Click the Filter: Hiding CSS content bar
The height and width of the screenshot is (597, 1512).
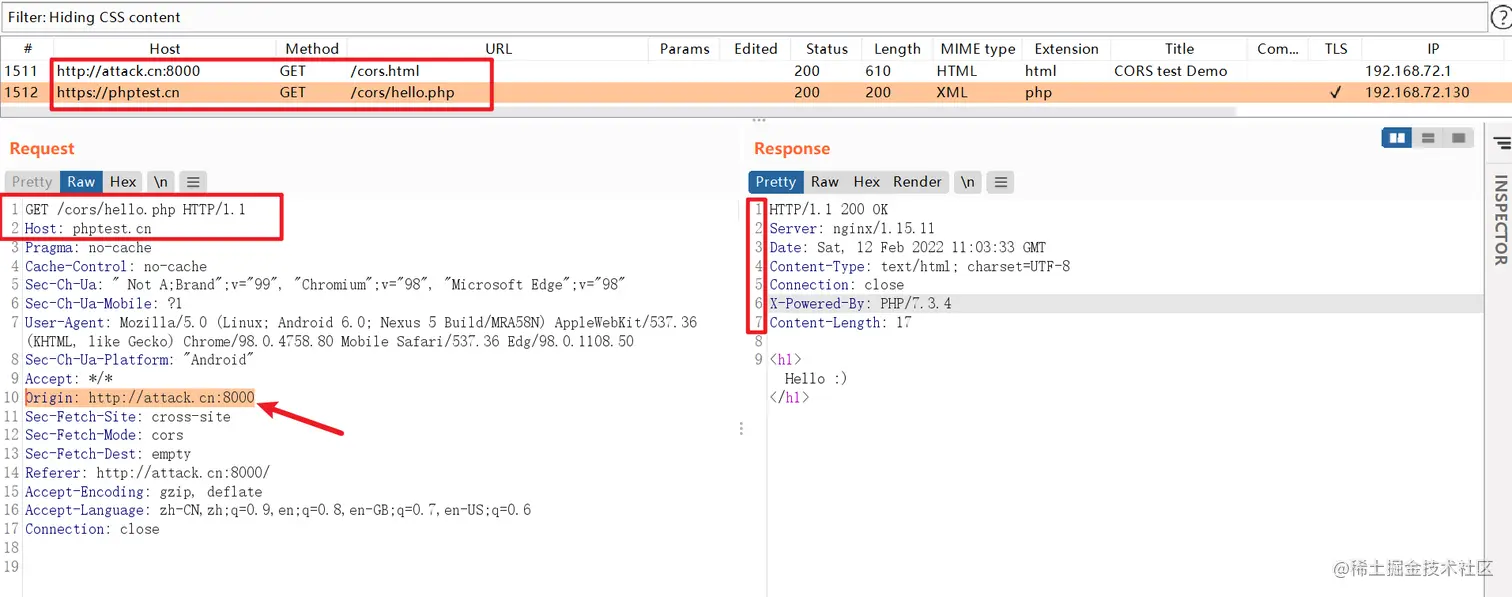pos(744,17)
